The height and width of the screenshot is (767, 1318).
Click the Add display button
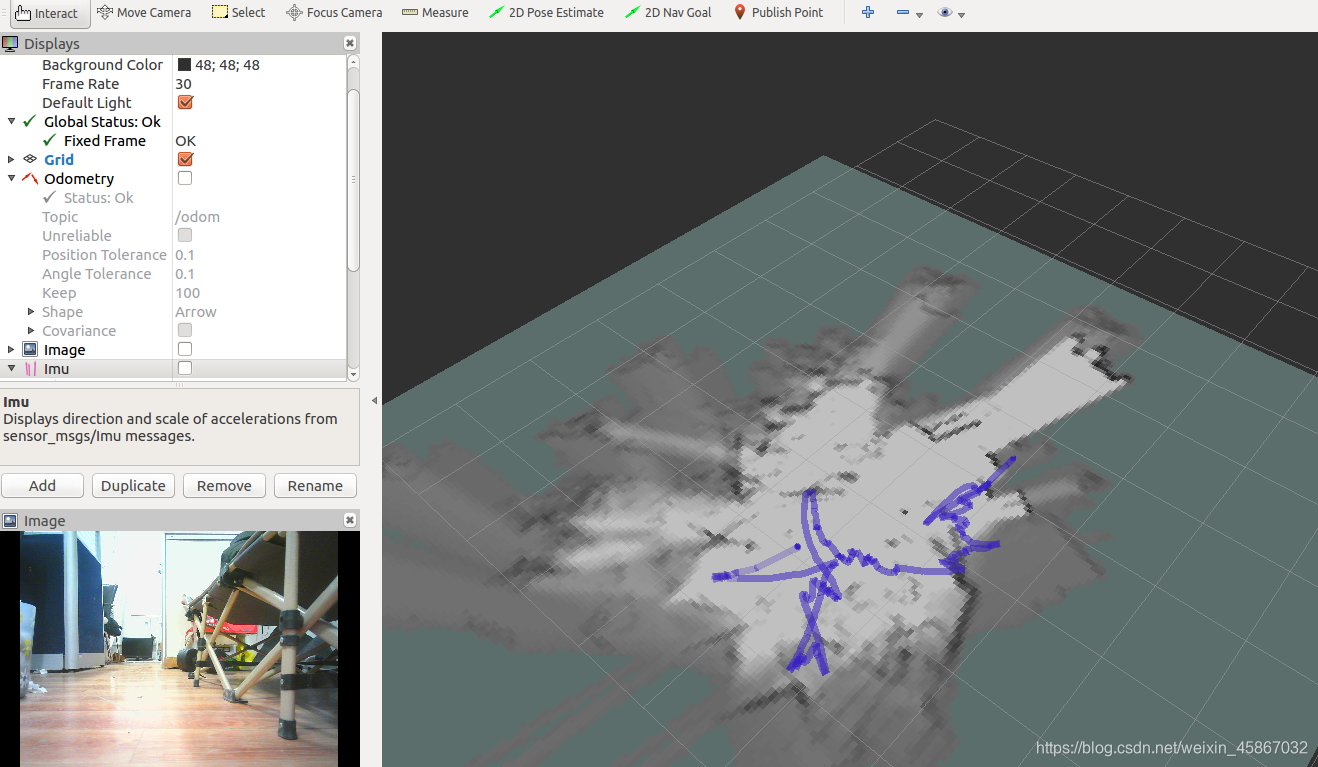(x=42, y=485)
